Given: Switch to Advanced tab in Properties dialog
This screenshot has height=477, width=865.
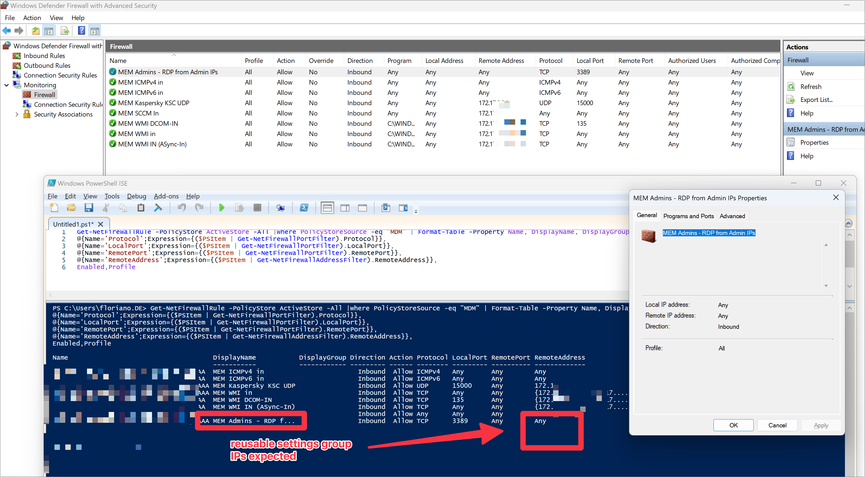Looking at the screenshot, I should coord(732,216).
